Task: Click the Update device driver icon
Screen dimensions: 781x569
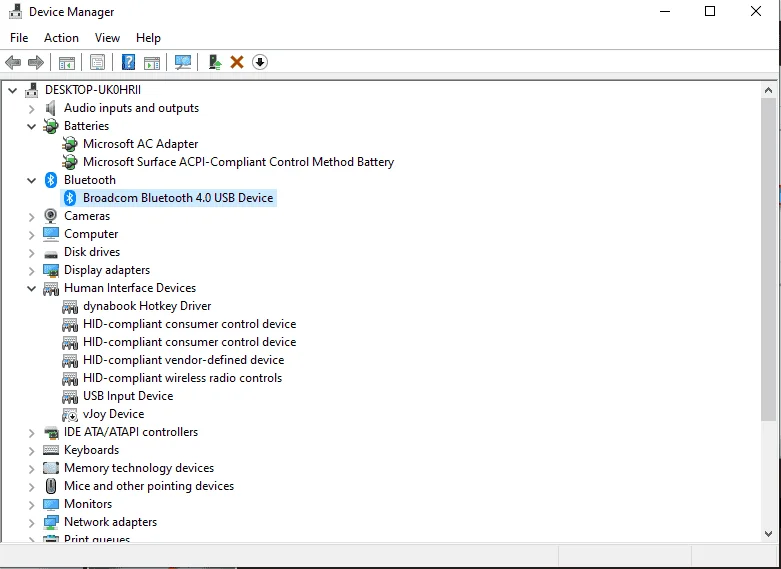Action: [215, 62]
